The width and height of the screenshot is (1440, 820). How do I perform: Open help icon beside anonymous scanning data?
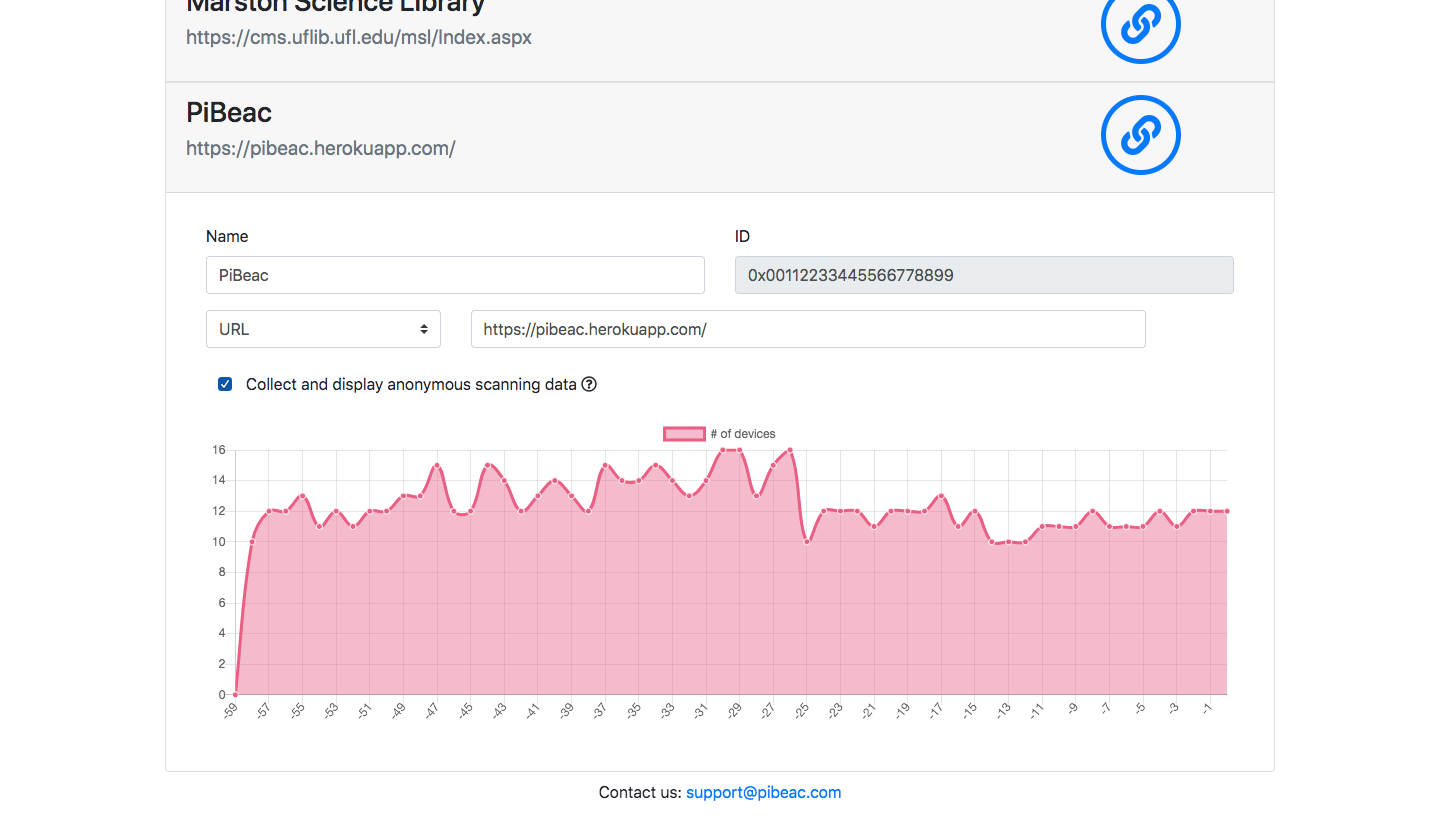click(589, 384)
